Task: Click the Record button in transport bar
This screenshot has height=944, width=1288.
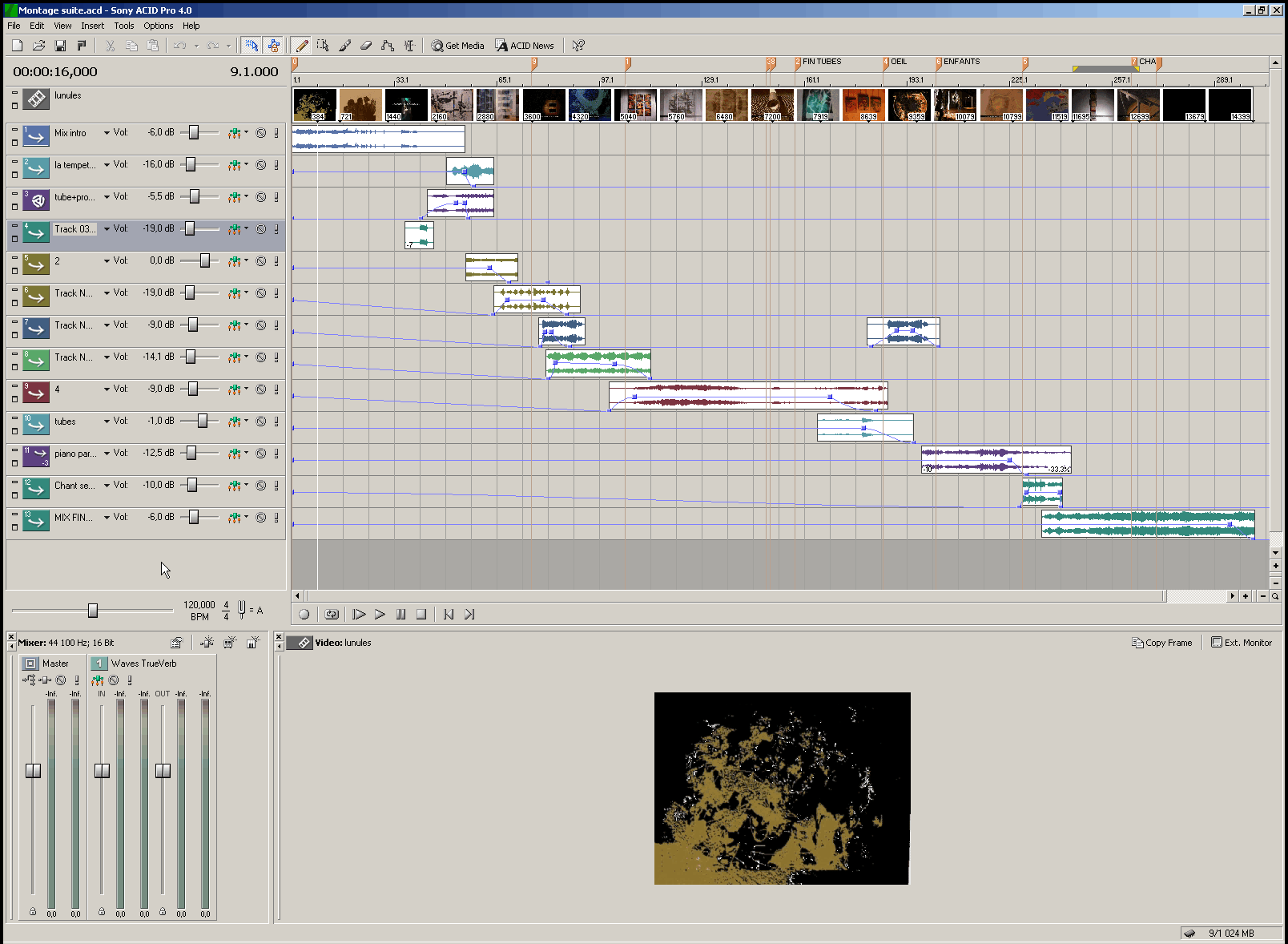Action: (x=304, y=615)
